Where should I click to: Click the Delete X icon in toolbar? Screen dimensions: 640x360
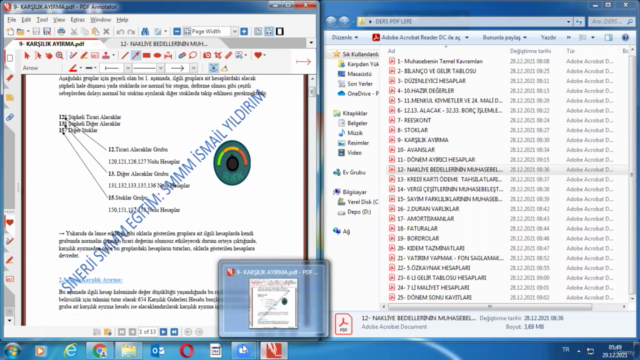click(x=106, y=31)
